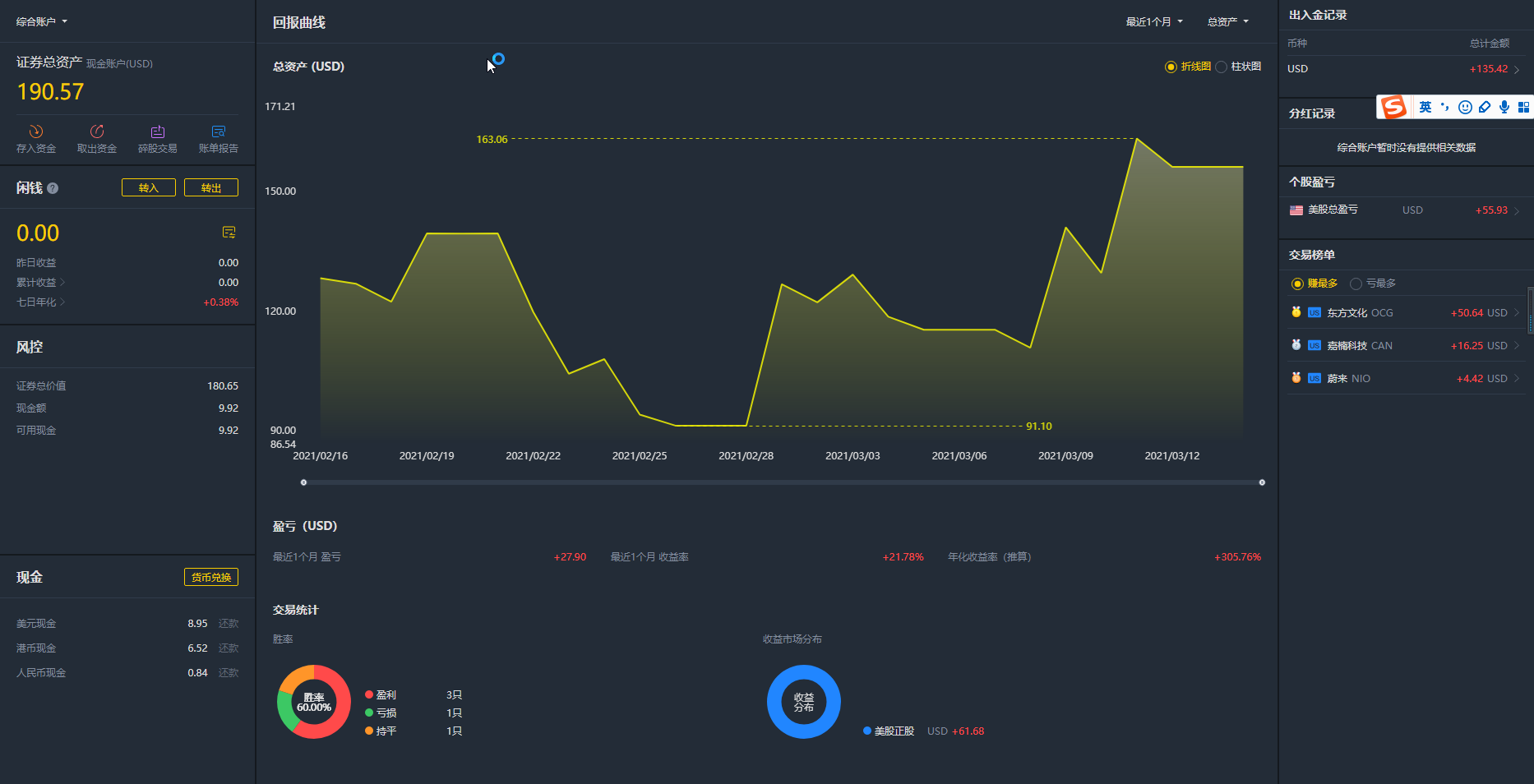Image resolution: width=1534 pixels, height=784 pixels.
Task: Open the 账单报告 statement report icon
Action: (219, 131)
